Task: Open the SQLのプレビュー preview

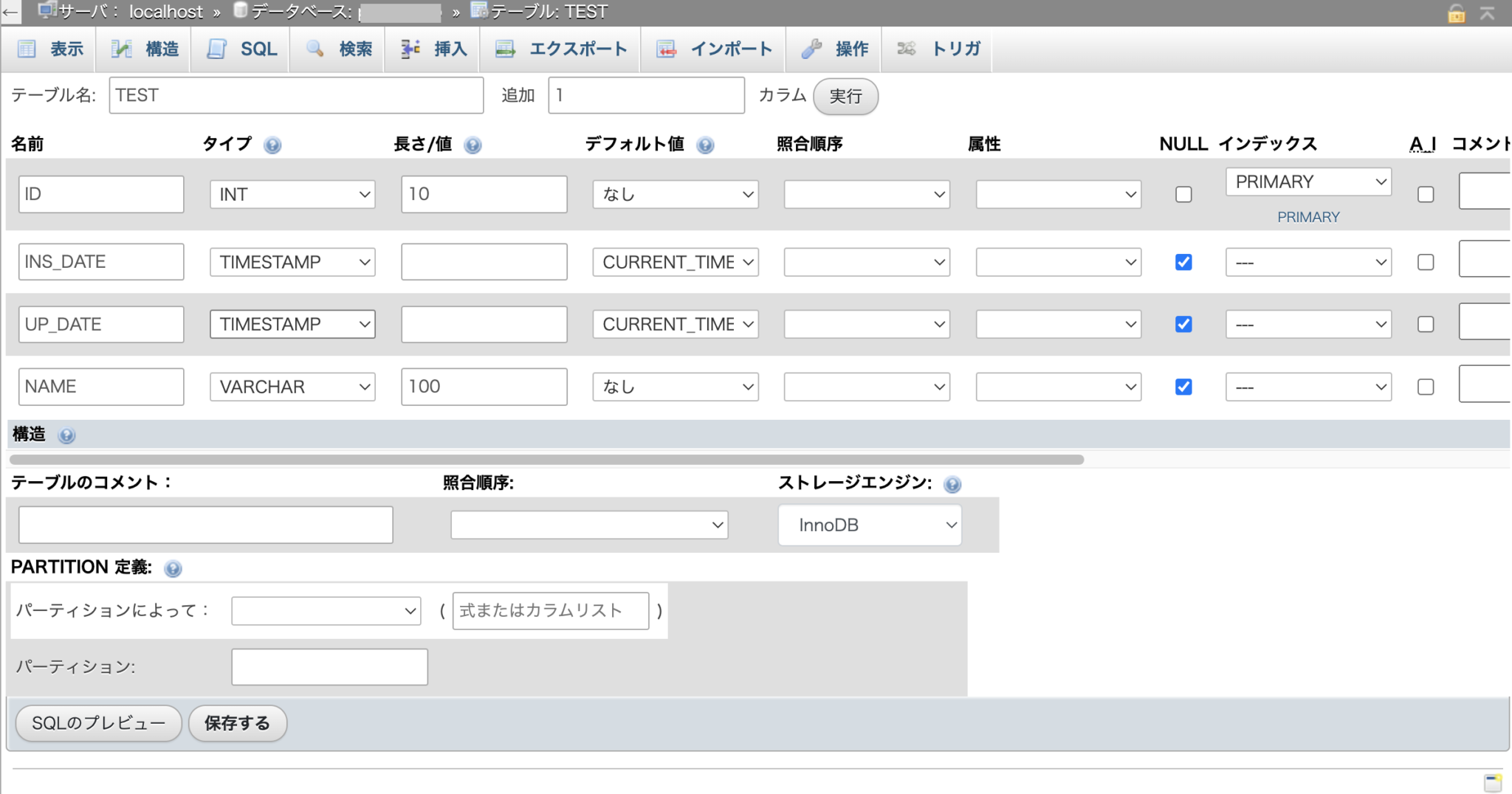Action: [97, 723]
